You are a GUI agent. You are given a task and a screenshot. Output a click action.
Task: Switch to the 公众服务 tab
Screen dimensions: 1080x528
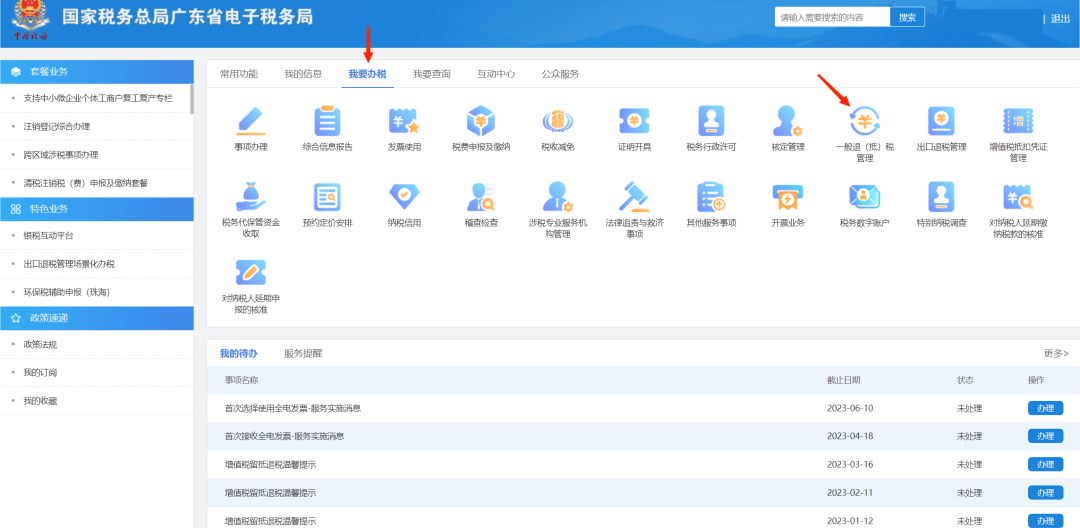tap(560, 74)
